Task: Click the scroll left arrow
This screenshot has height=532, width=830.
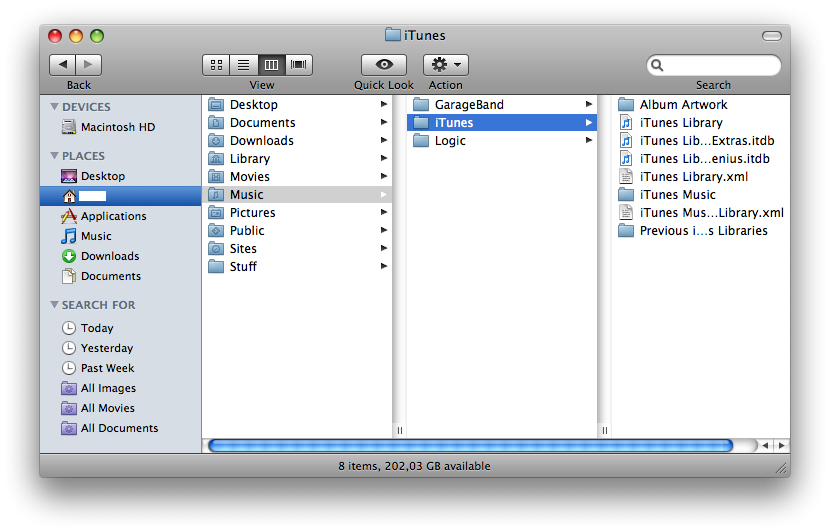Action: click(765, 445)
